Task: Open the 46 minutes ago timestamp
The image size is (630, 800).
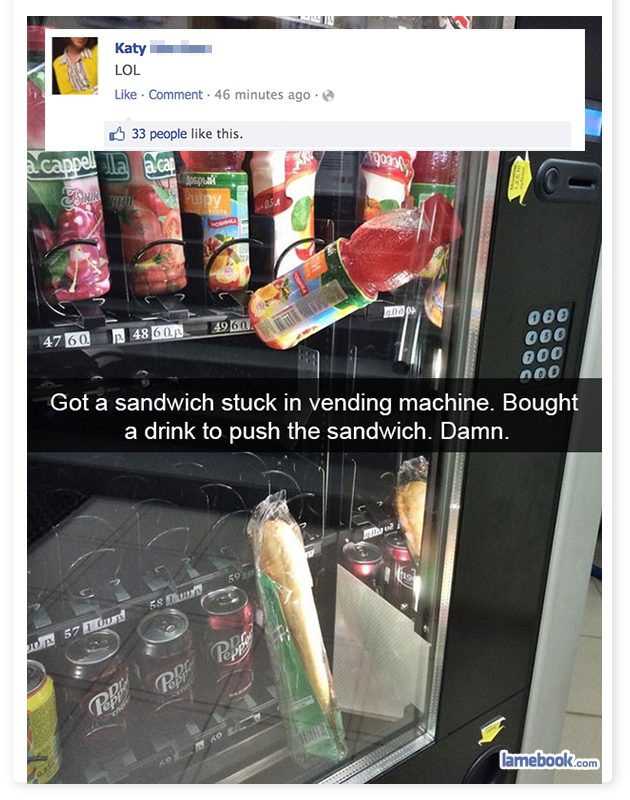Action: click(262, 95)
